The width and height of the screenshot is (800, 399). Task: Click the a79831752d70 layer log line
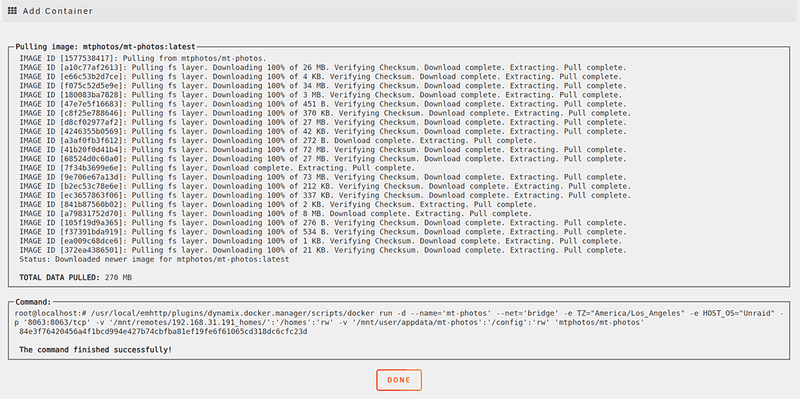coord(276,213)
